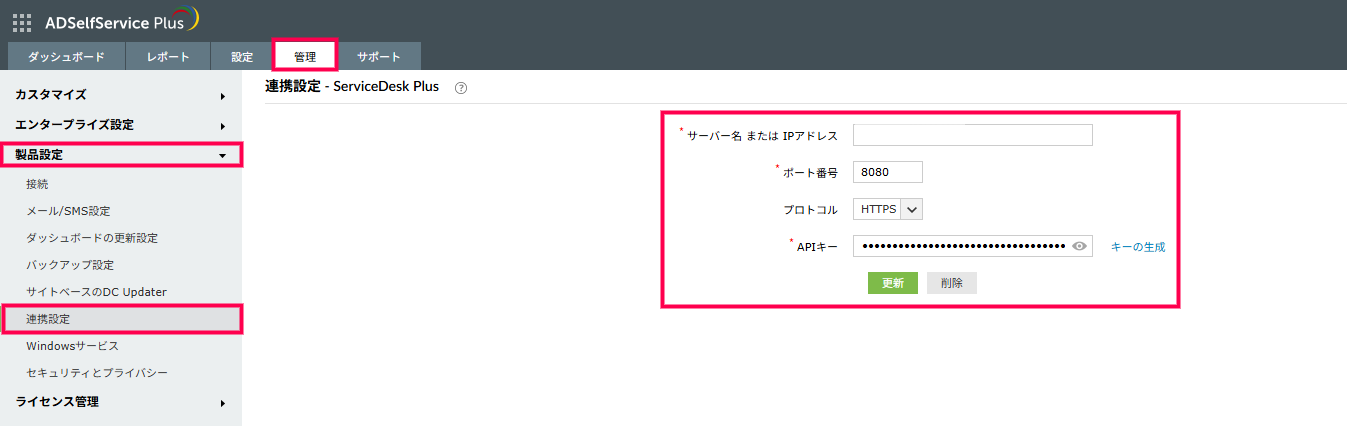Click the サーバー名 または IPアドレス label
1347x426 pixels.
coord(762,136)
